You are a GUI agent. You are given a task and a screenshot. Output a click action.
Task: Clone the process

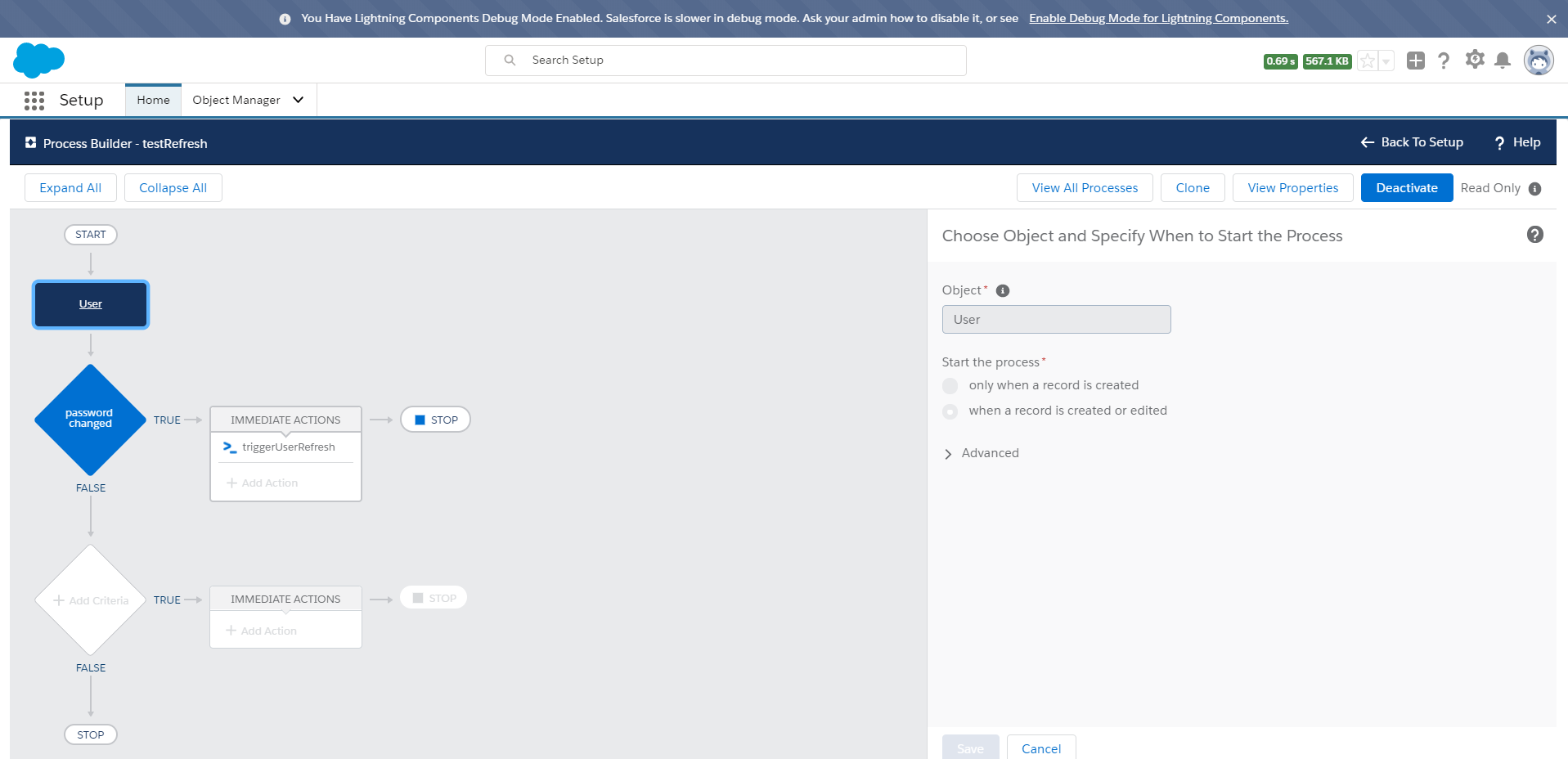[1193, 187]
